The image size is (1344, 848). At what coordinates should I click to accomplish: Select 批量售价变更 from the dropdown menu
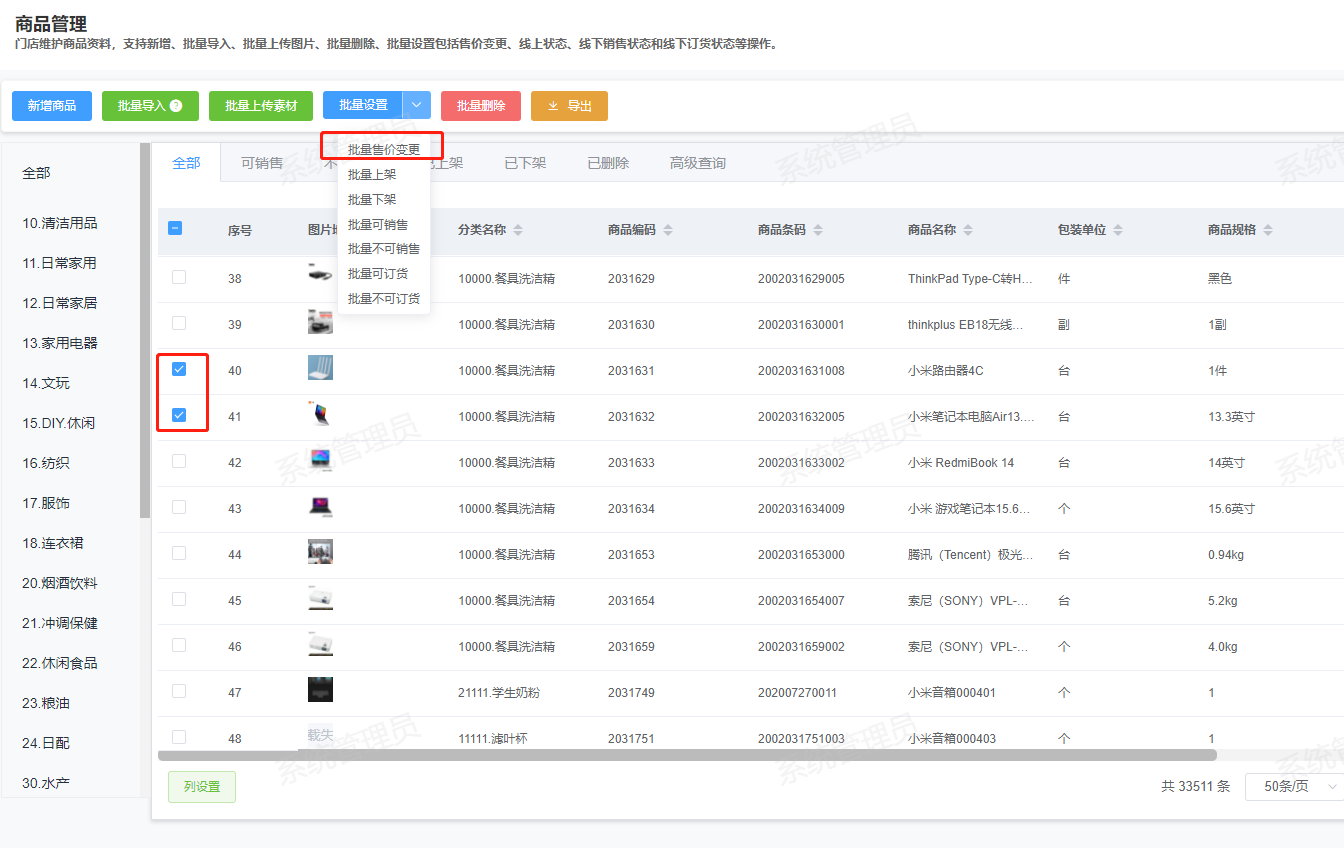pos(383,150)
